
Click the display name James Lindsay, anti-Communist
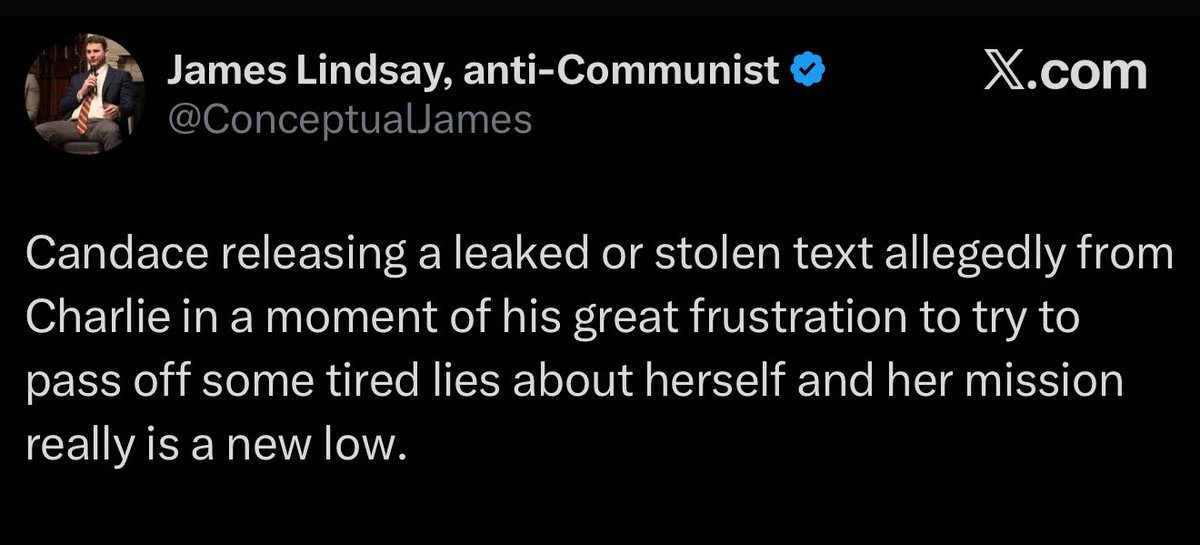pyautogui.click(x=473, y=70)
